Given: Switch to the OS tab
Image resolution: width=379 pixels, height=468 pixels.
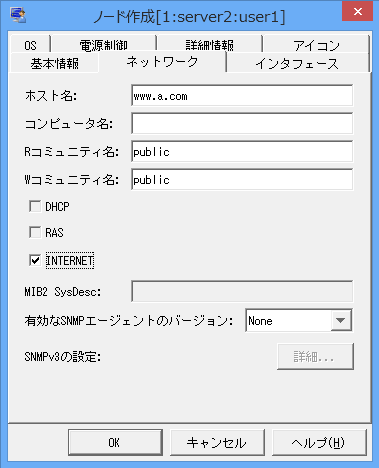Looking at the screenshot, I should point(30,45).
